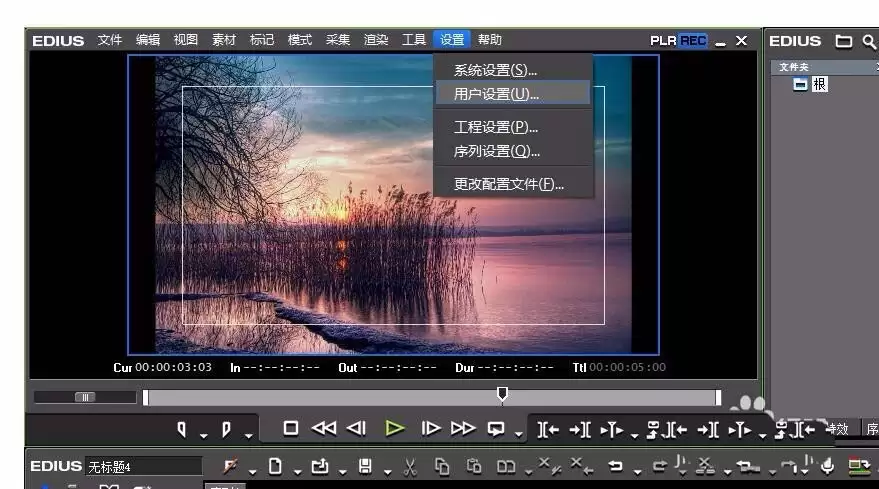Switch monitor to PLR mode
879x489 pixels.
(663, 40)
